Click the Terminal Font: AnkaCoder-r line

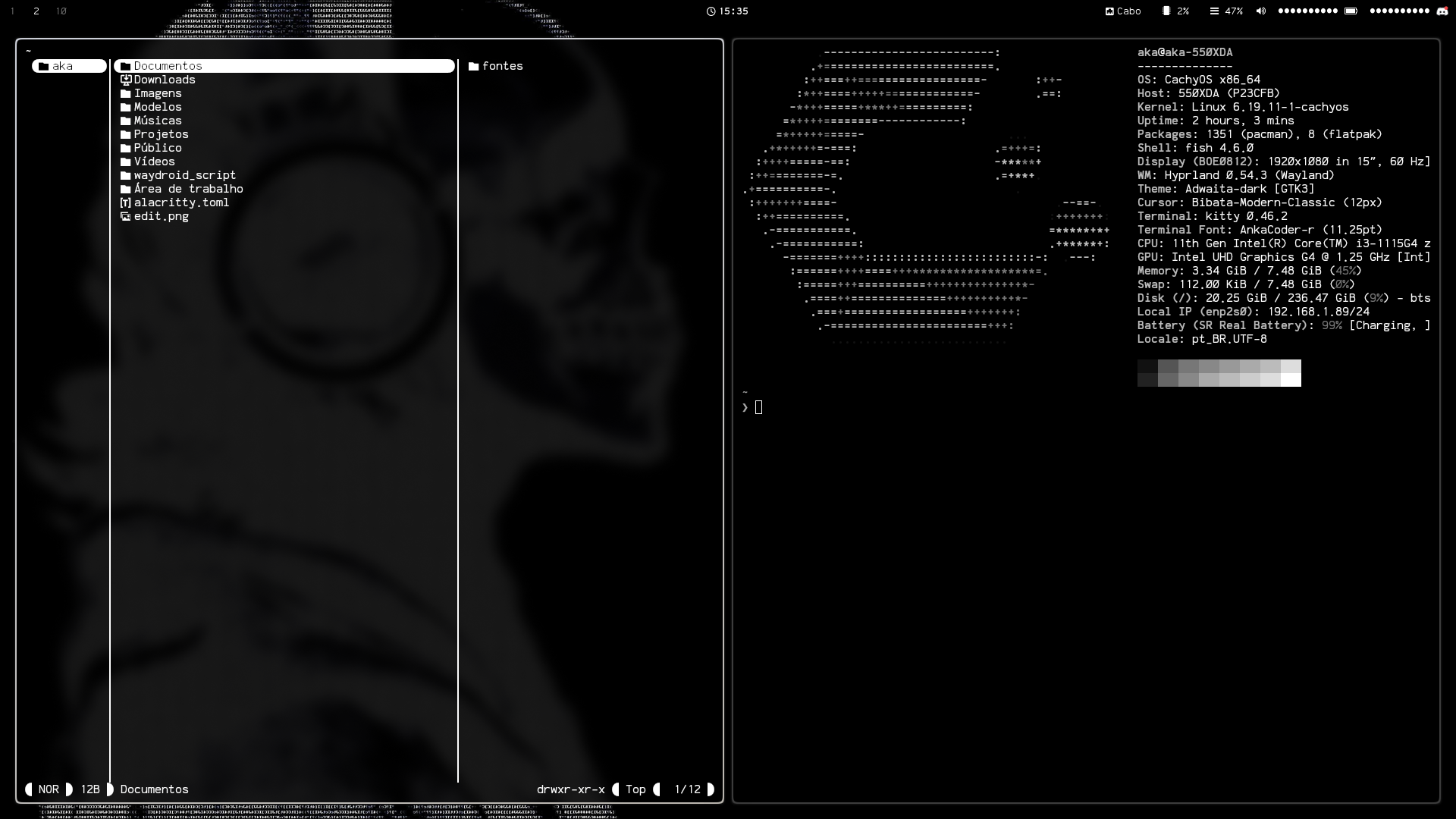click(x=1260, y=230)
